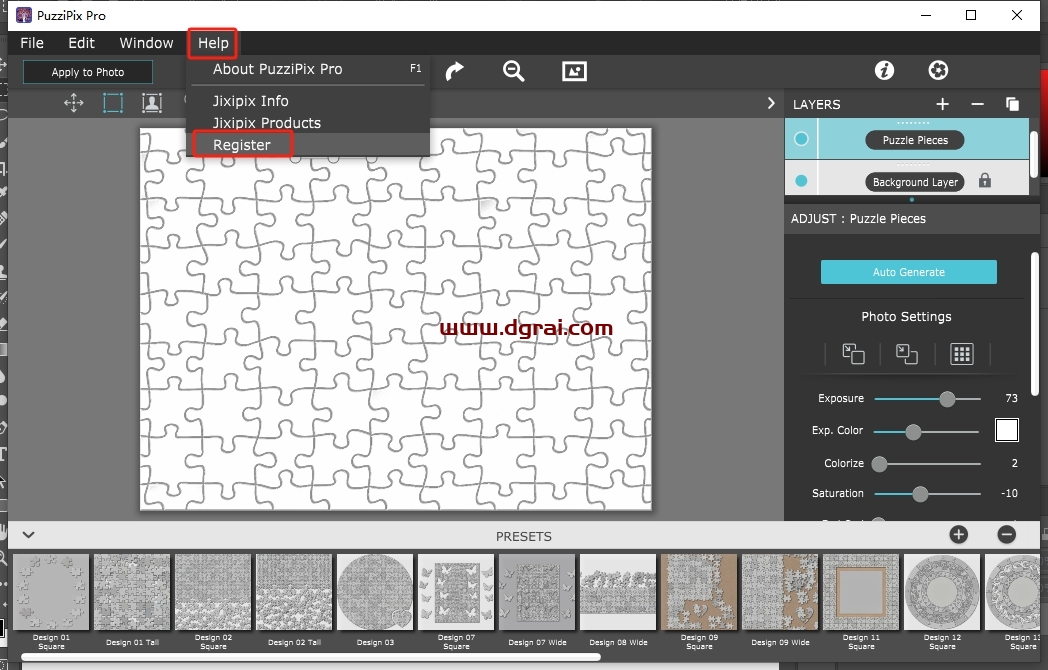Add a preset with plus circle icon
The image size is (1048, 670).
click(958, 534)
